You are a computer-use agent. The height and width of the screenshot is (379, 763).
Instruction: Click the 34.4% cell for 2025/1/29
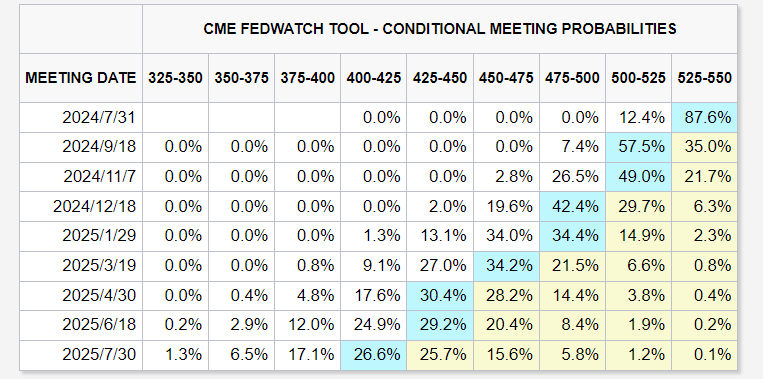[x=572, y=236]
